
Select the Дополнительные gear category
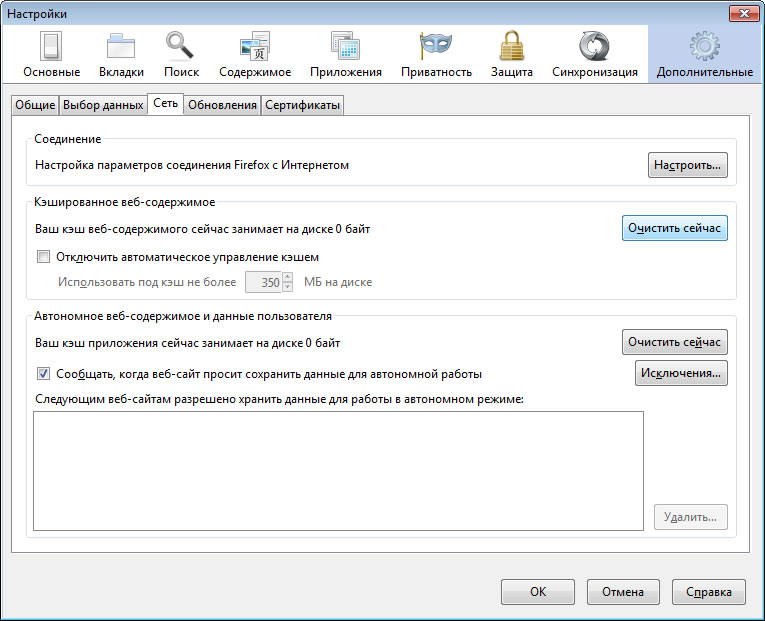click(705, 55)
